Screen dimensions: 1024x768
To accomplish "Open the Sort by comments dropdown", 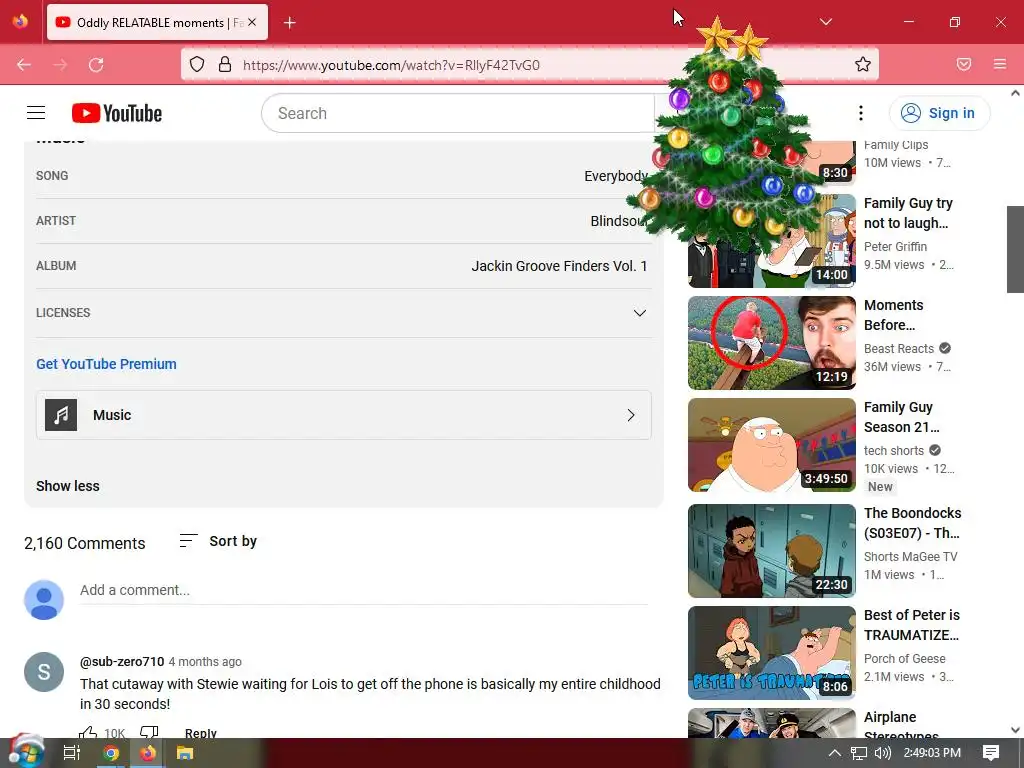I will pyautogui.click(x=218, y=541).
